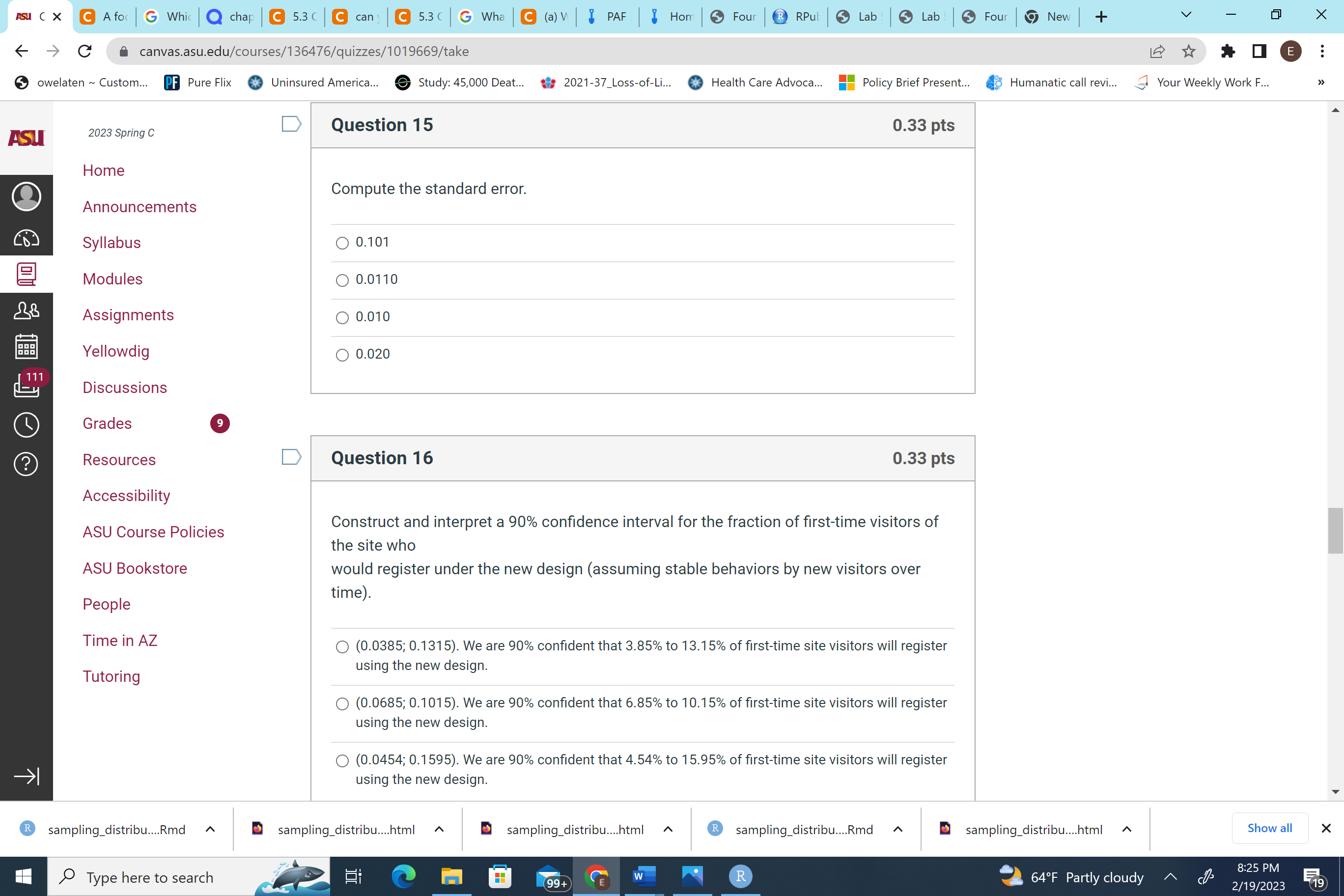The height and width of the screenshot is (896, 1344).
Task: Open Canvas Help question mark icon
Action: (27, 463)
